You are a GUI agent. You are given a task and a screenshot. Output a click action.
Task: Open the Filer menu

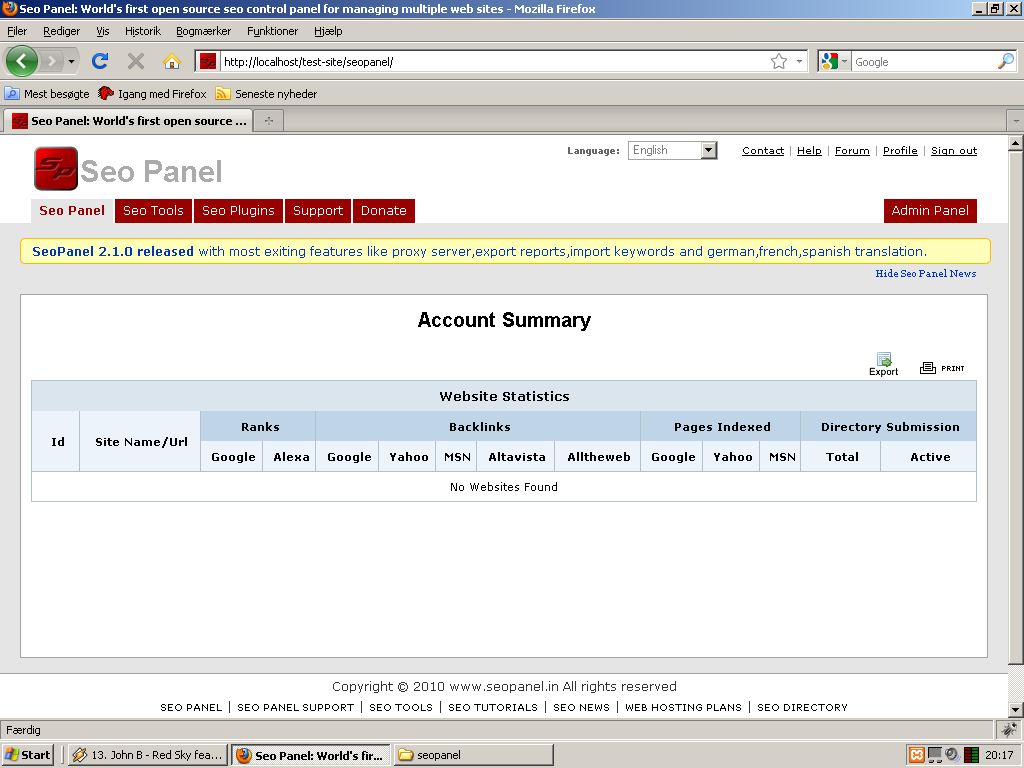(x=17, y=31)
